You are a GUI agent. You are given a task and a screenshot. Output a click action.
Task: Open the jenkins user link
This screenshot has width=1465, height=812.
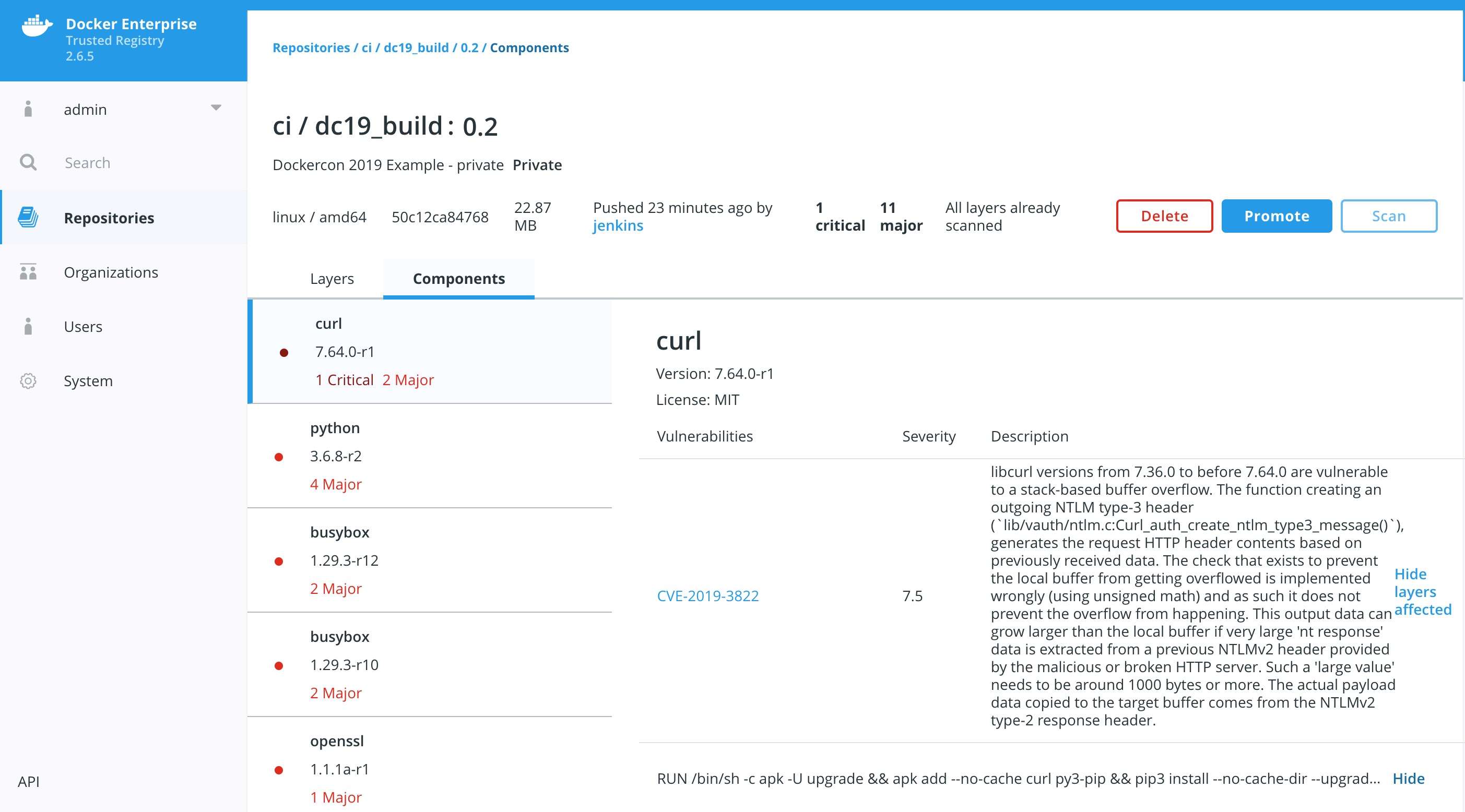coord(618,226)
